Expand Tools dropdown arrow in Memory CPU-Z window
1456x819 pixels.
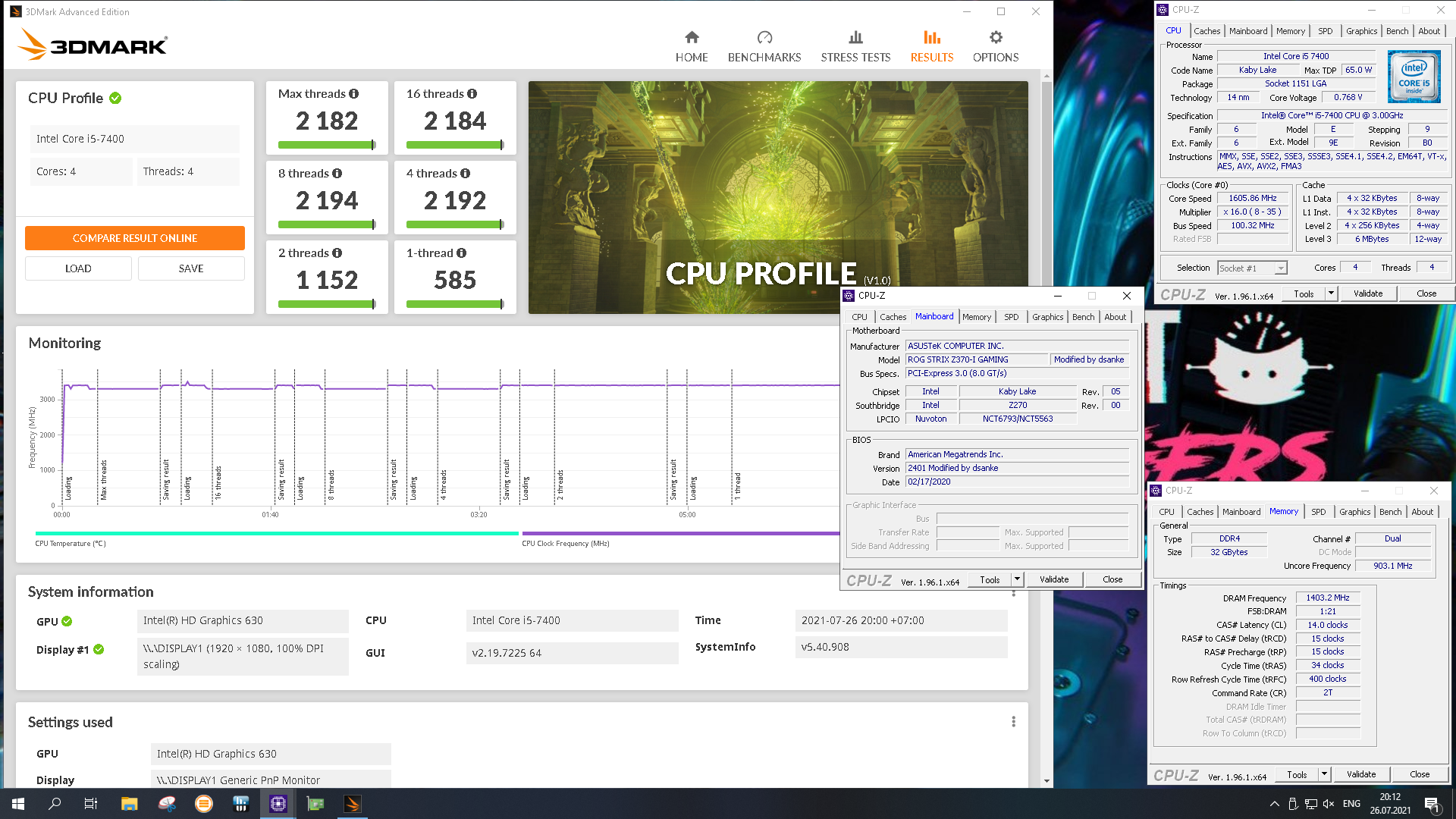point(1324,774)
